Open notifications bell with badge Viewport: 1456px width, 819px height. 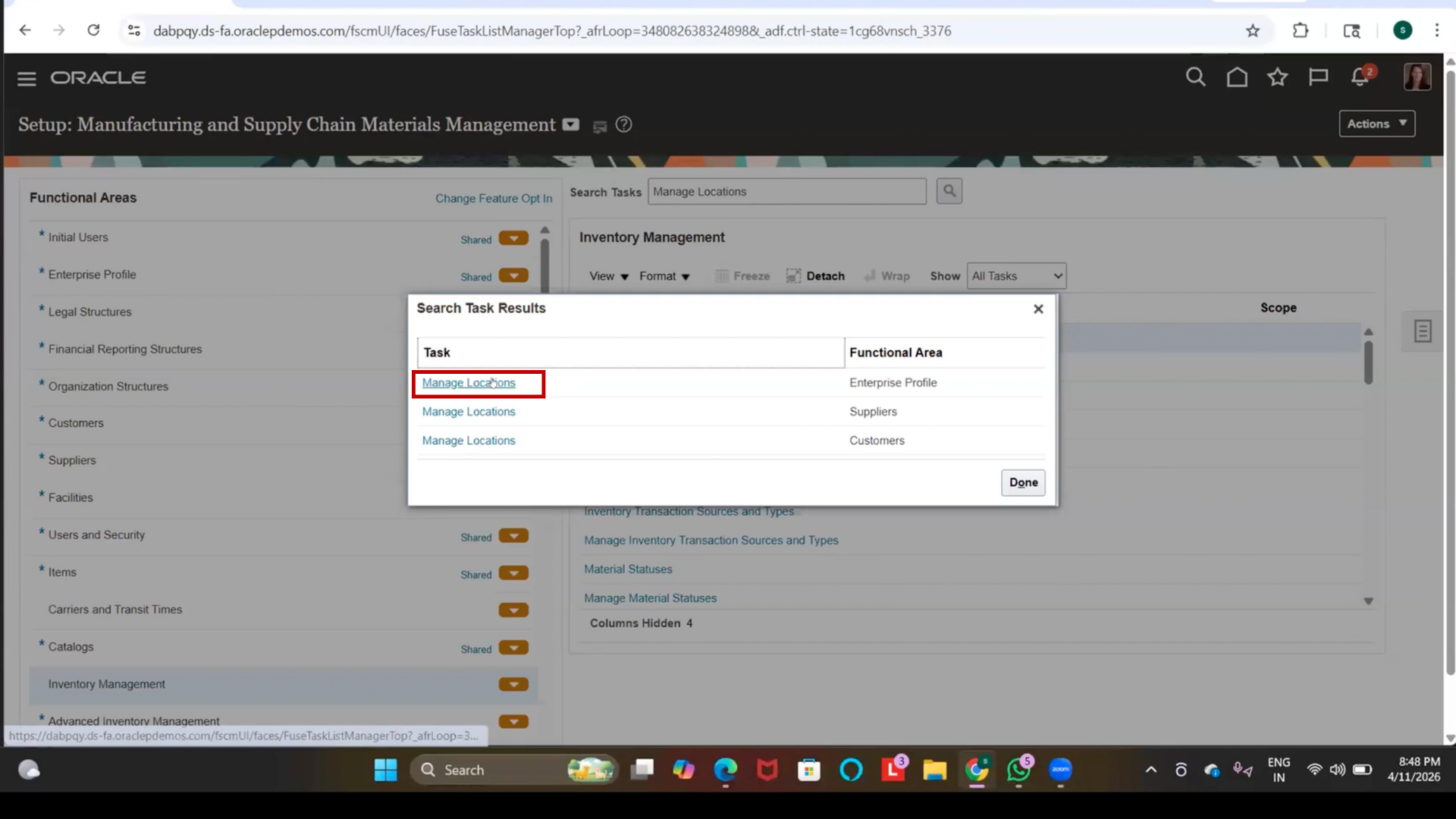tap(1362, 77)
